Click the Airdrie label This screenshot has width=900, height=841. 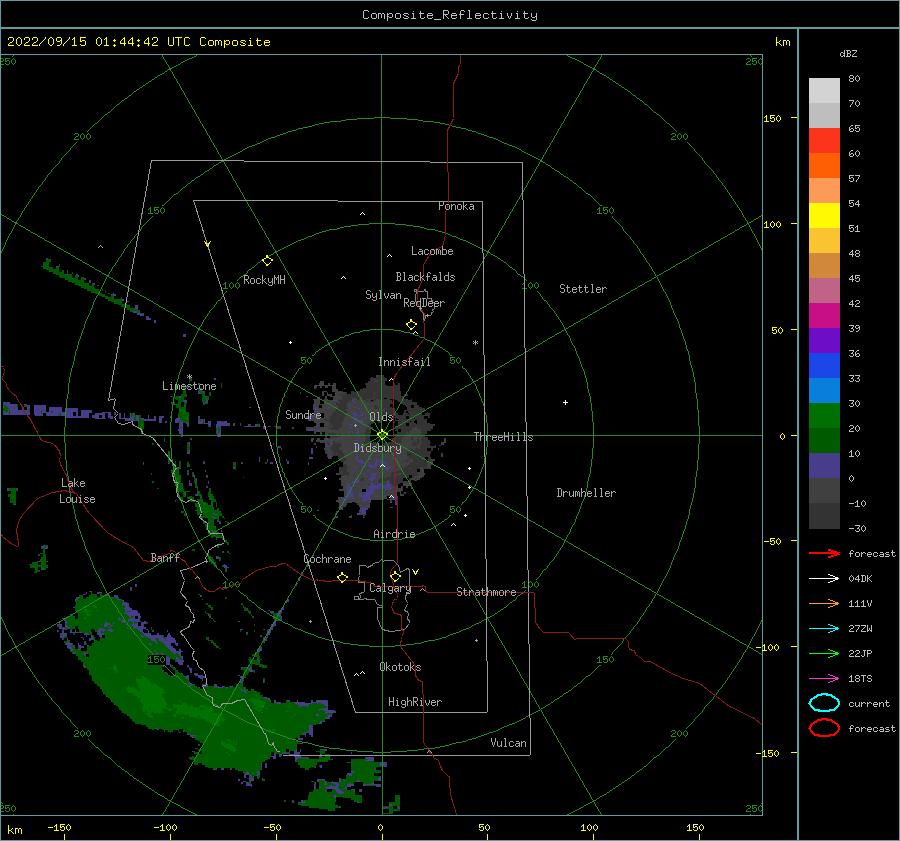[394, 534]
